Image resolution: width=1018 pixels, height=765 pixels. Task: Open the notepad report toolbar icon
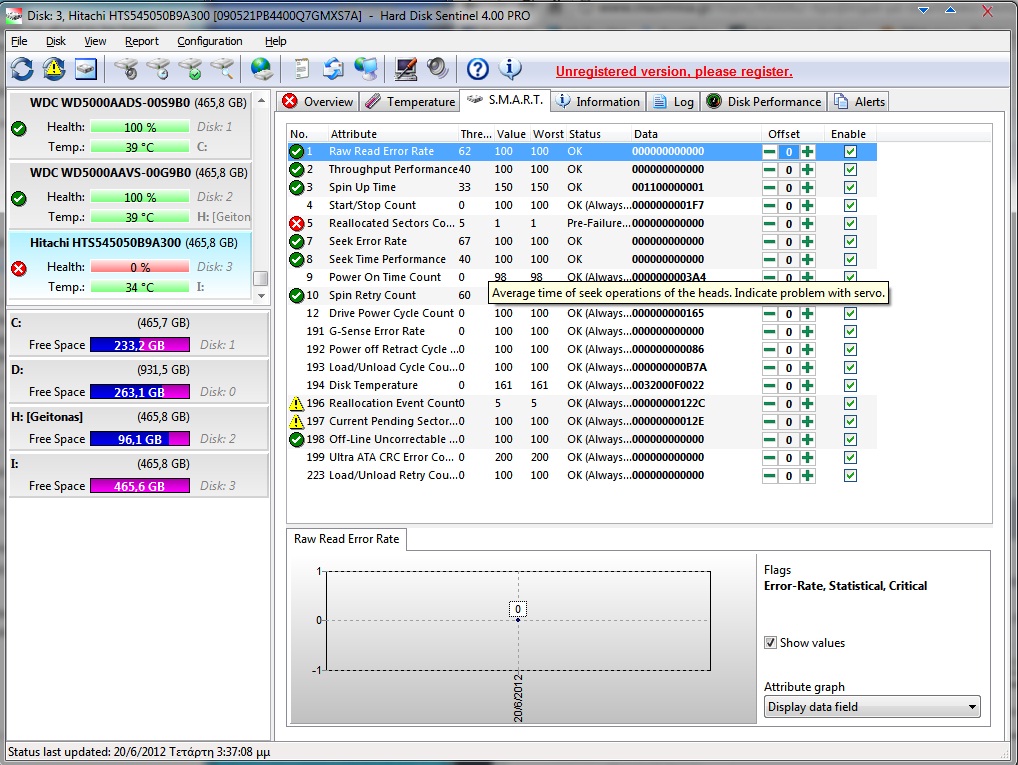coord(302,69)
